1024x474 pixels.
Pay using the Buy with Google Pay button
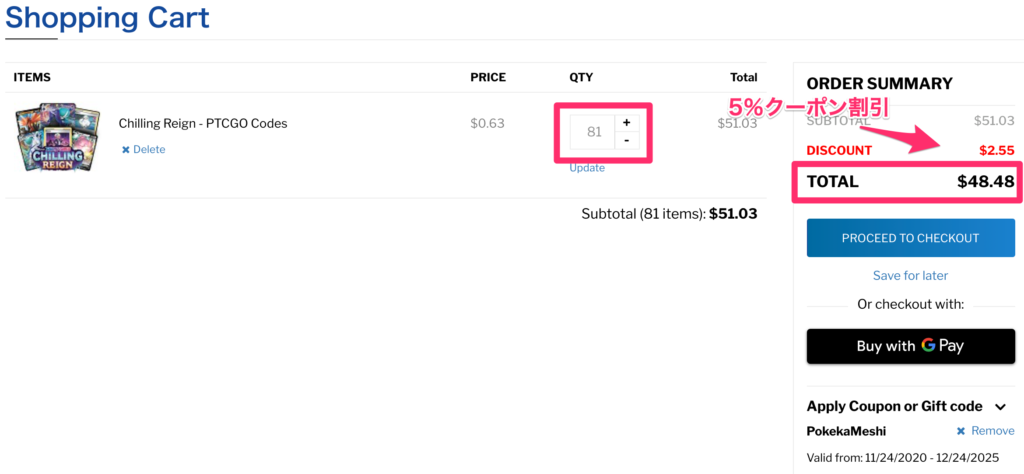[x=910, y=346]
